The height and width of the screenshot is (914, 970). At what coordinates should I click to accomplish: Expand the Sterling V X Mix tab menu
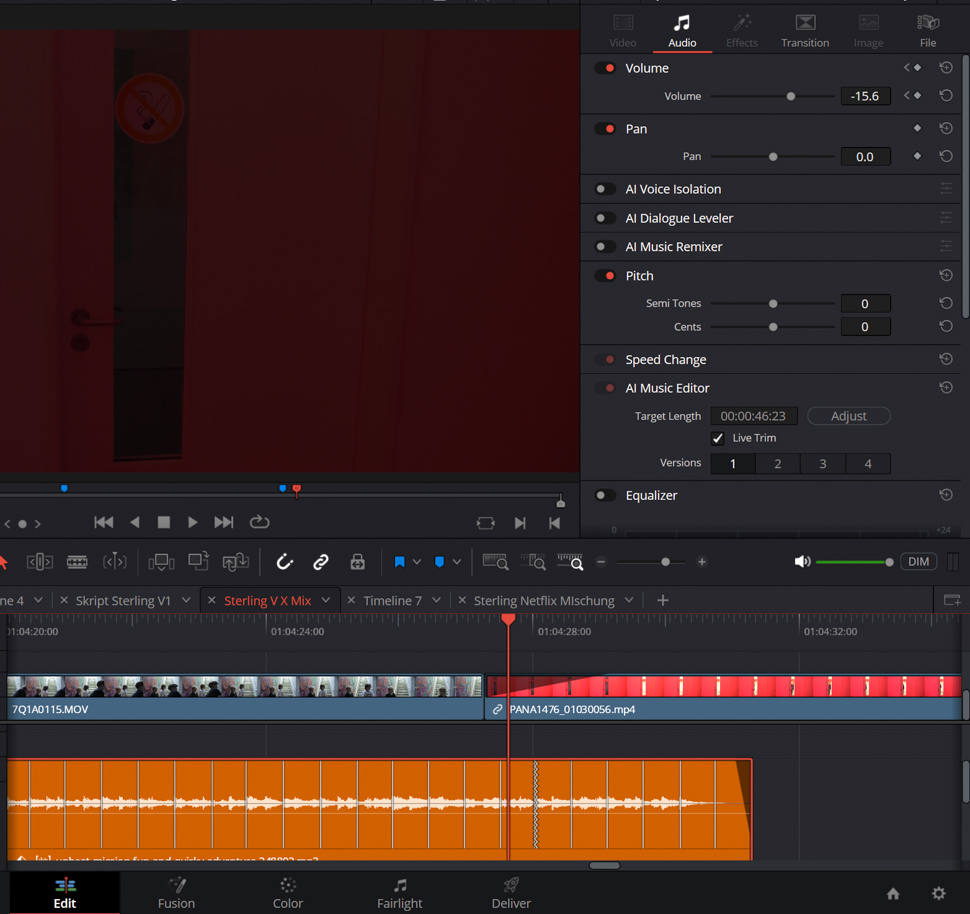pos(326,600)
